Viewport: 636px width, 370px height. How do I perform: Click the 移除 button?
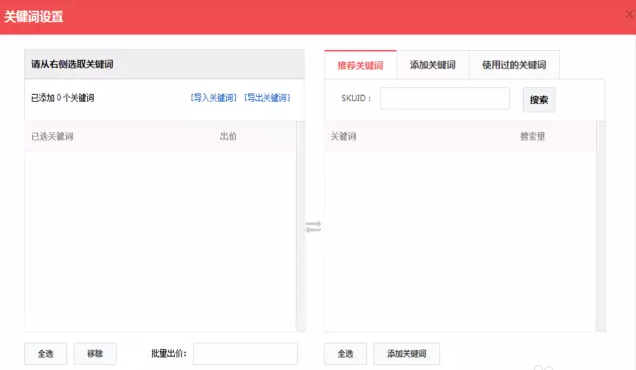tap(95, 354)
